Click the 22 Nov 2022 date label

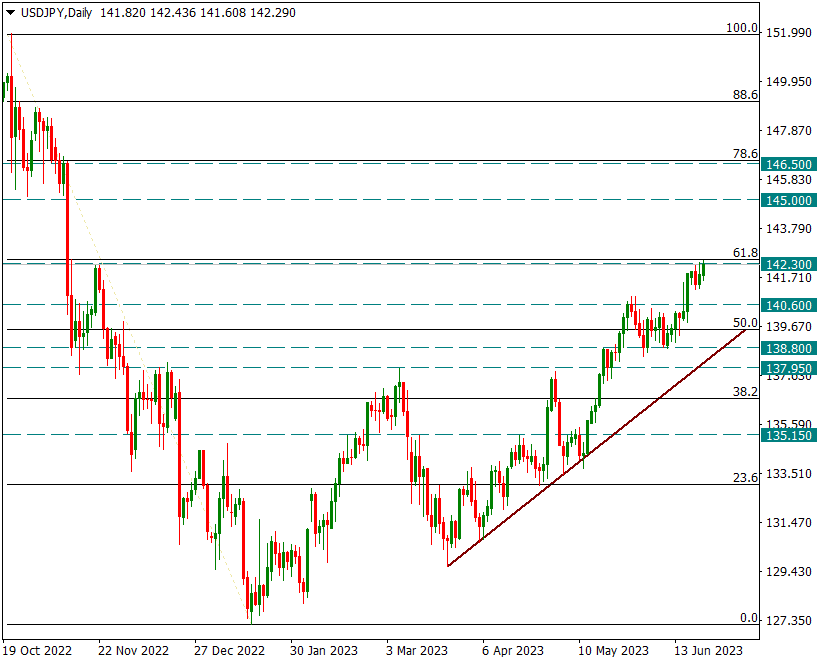click(x=133, y=651)
